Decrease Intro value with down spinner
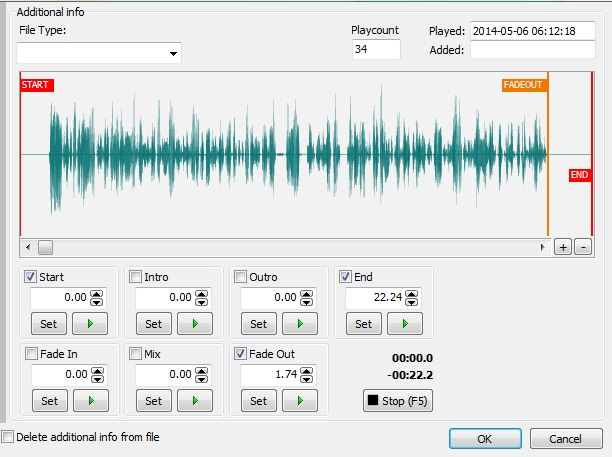Viewport: 612px width, 457px height. 201,302
